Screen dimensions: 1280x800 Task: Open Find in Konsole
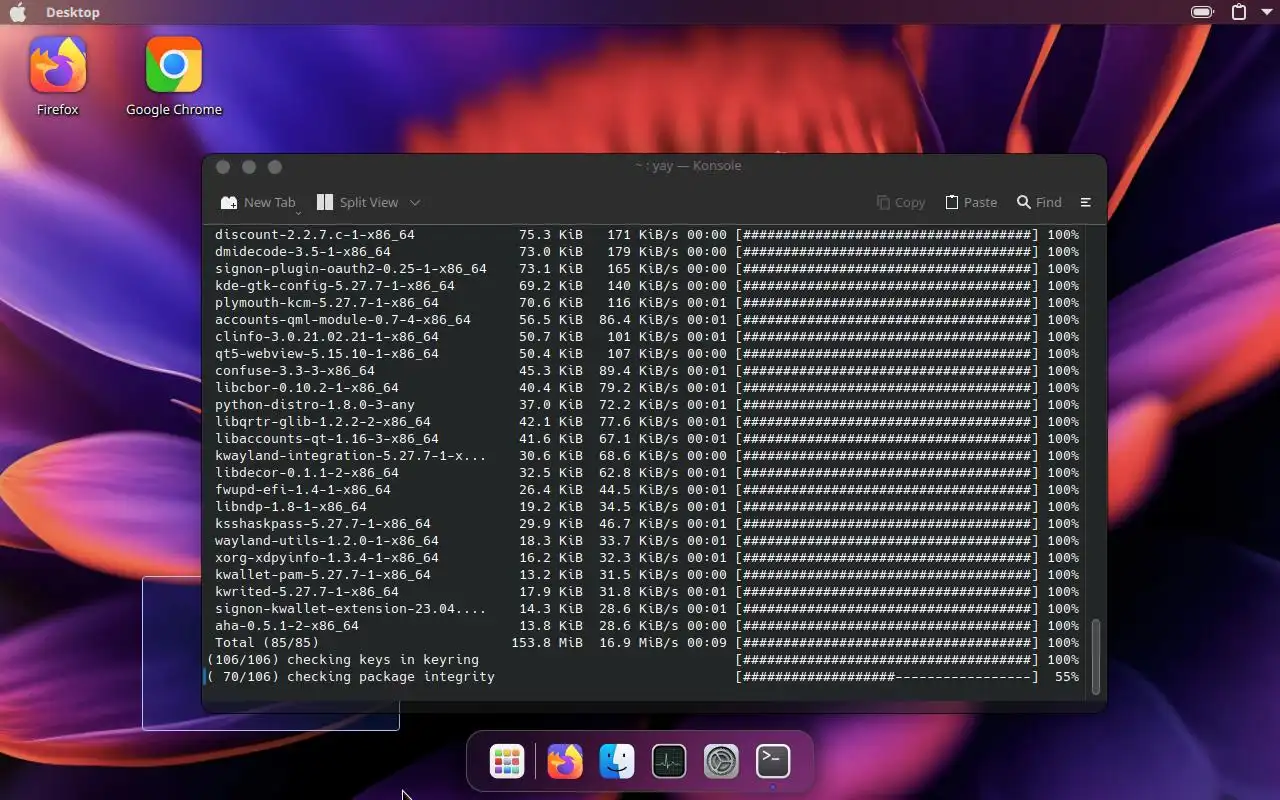[1040, 202]
